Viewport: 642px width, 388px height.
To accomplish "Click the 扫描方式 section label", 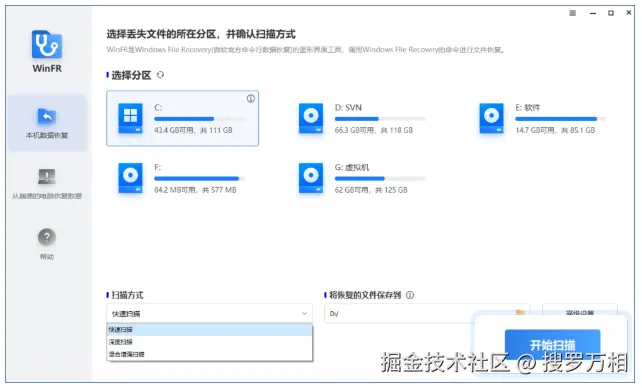I will (127, 295).
